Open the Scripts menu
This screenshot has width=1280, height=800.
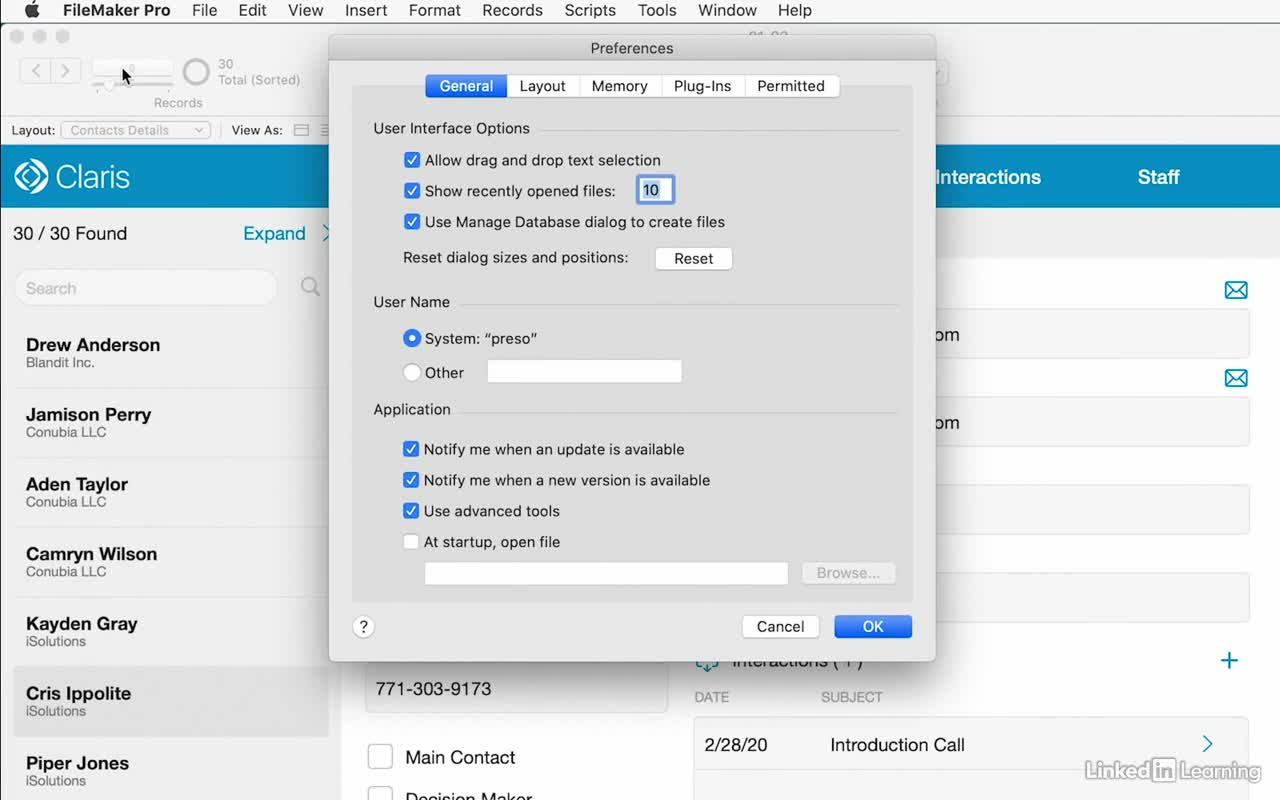point(590,10)
